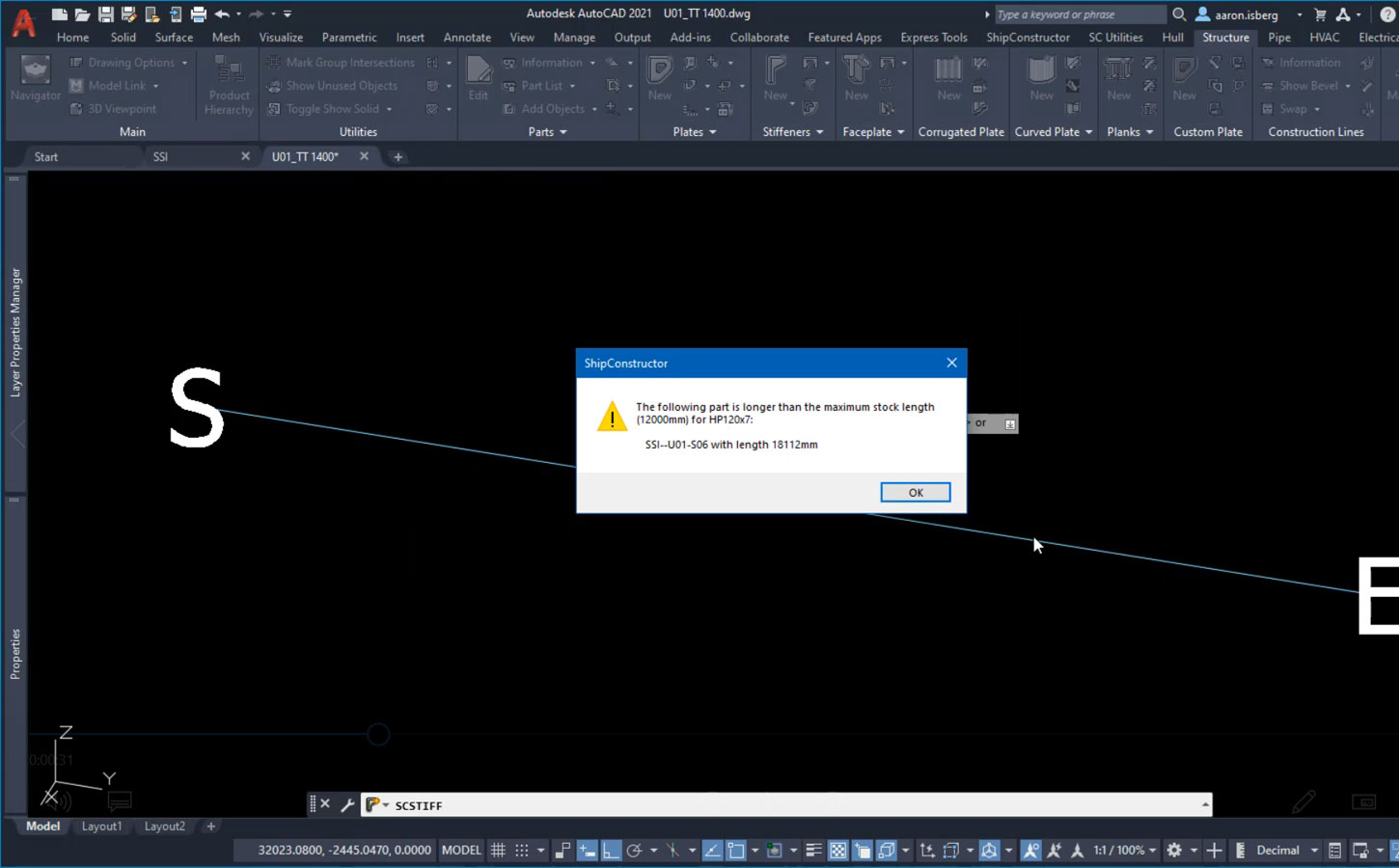Switch to the Layout1 tab
The height and width of the screenshot is (868, 1399).
pyautogui.click(x=101, y=827)
